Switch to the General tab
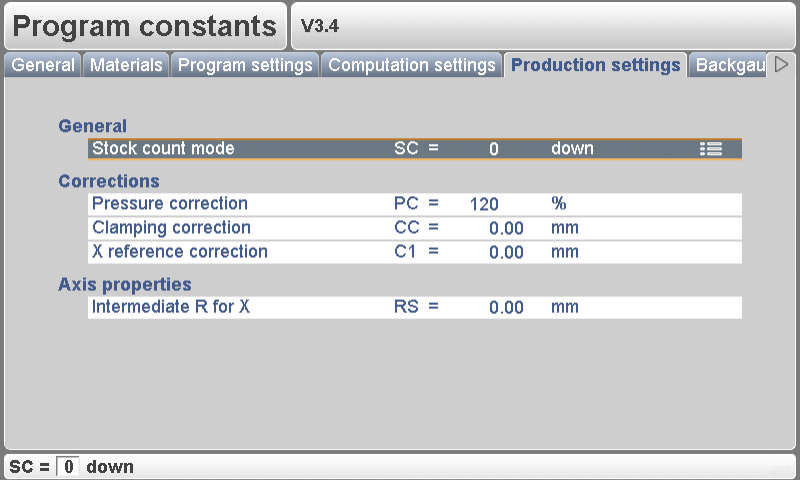This screenshot has width=800, height=480. click(43, 65)
